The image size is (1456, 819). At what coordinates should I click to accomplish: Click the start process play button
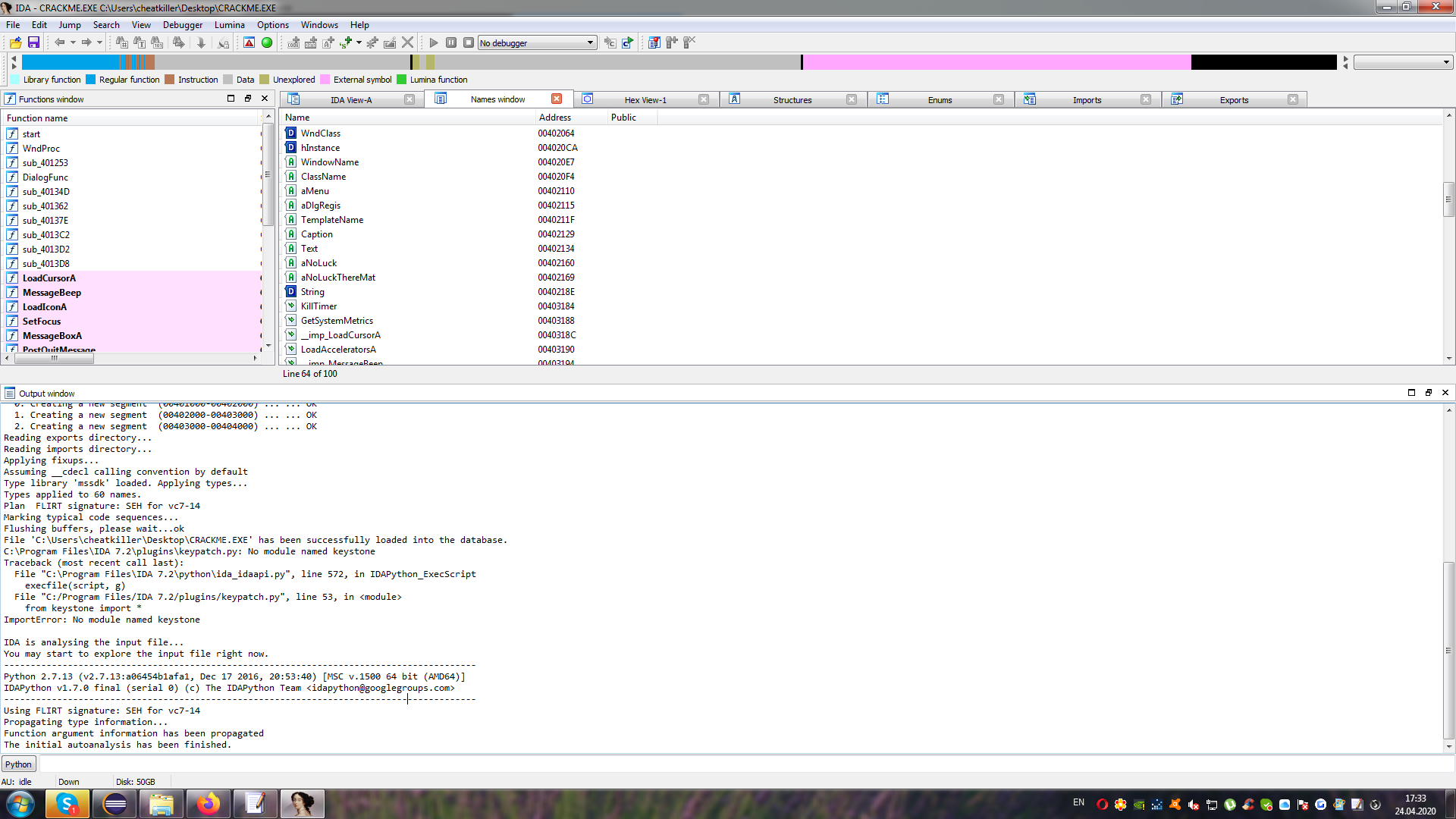coord(434,42)
